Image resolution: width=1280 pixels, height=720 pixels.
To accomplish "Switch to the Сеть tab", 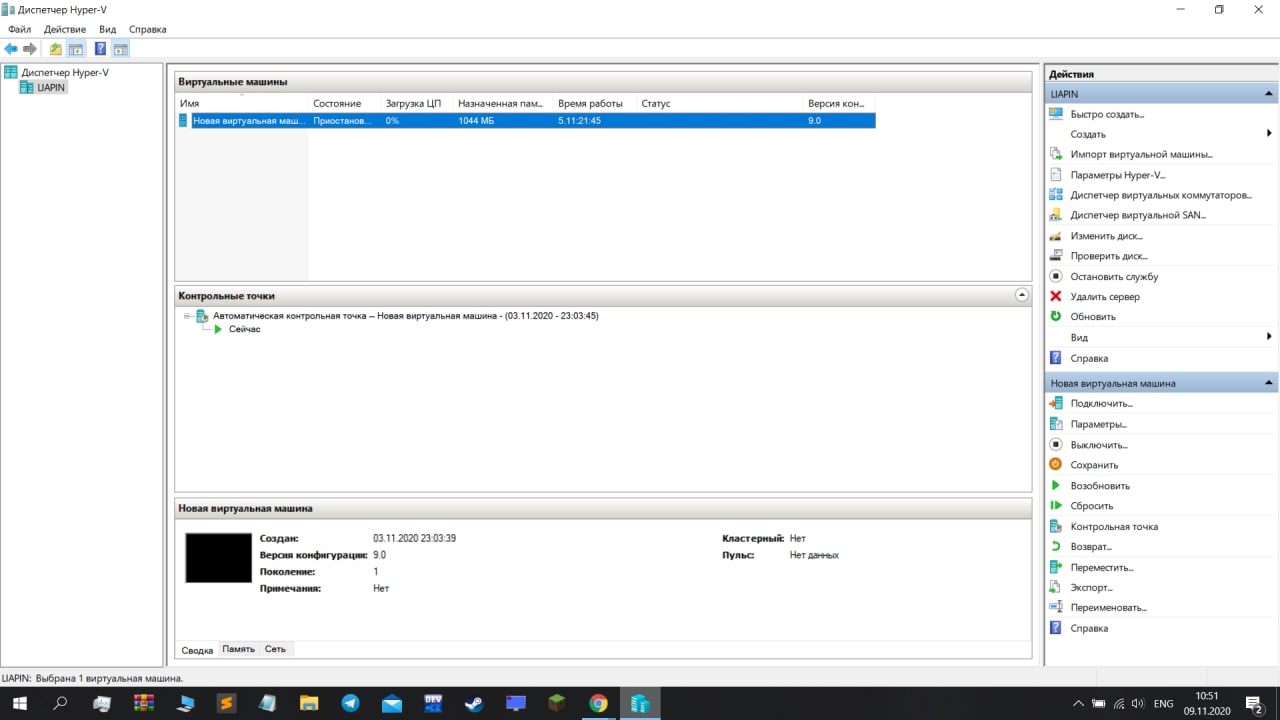I will (x=275, y=649).
